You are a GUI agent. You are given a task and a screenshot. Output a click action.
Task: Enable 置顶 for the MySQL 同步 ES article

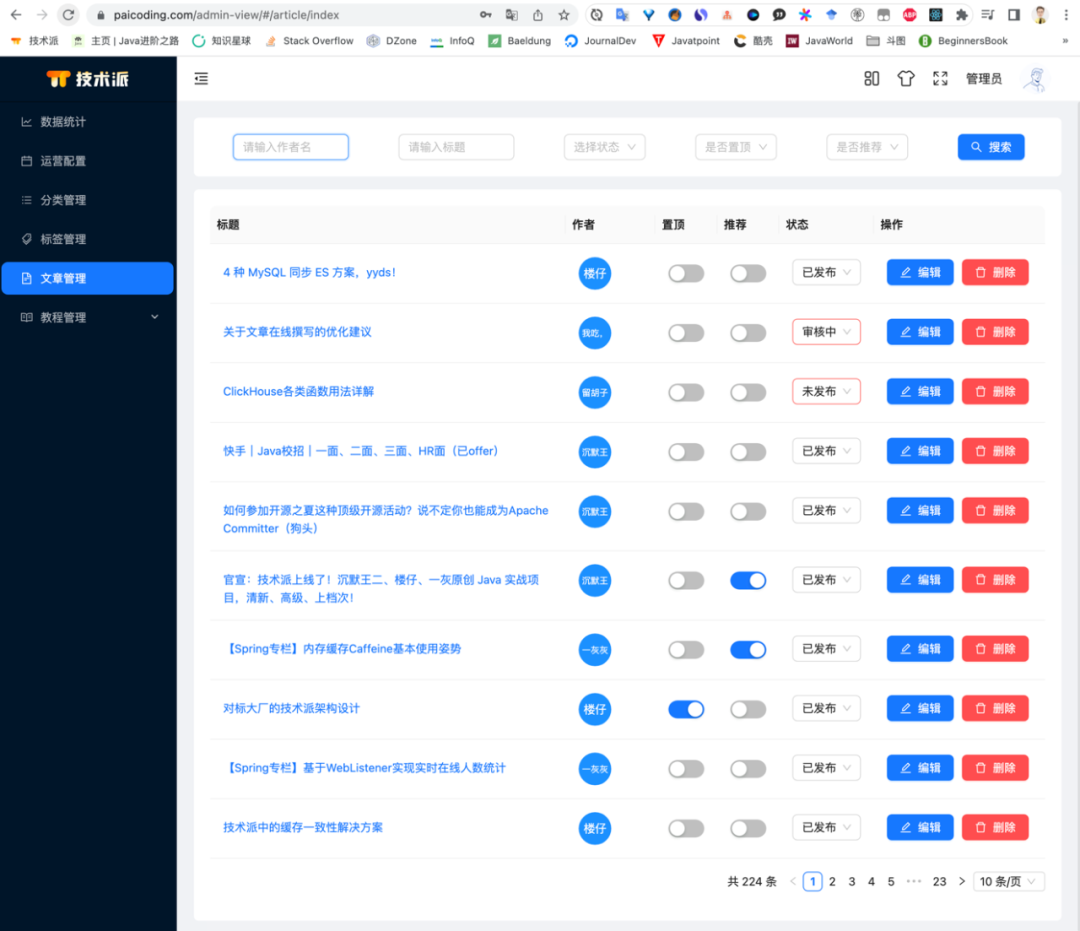coord(686,272)
